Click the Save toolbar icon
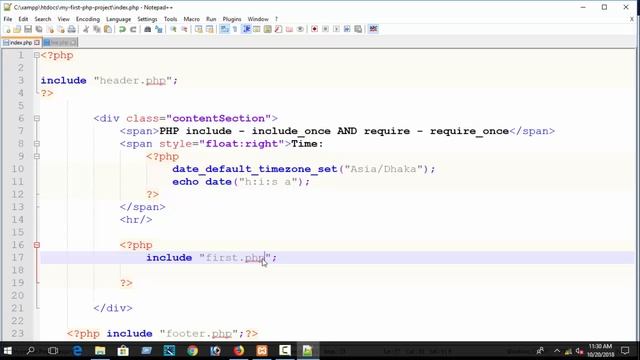This screenshot has height=360, width=640. click(x=28, y=29)
